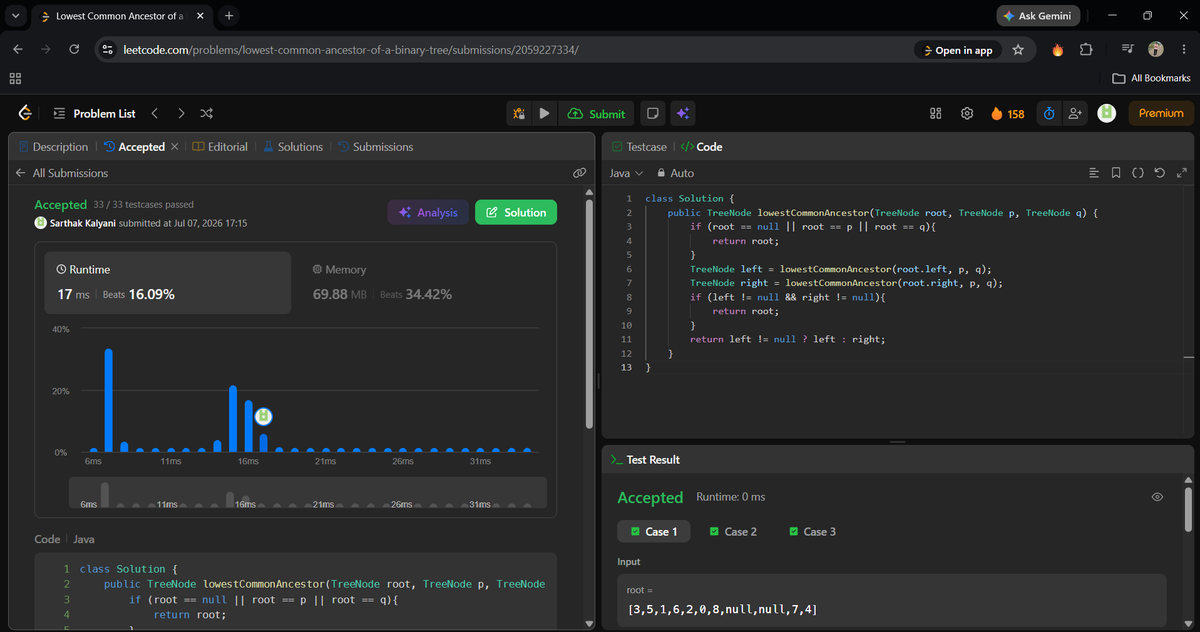Open the Description tab
1200x632 pixels.
click(x=53, y=147)
